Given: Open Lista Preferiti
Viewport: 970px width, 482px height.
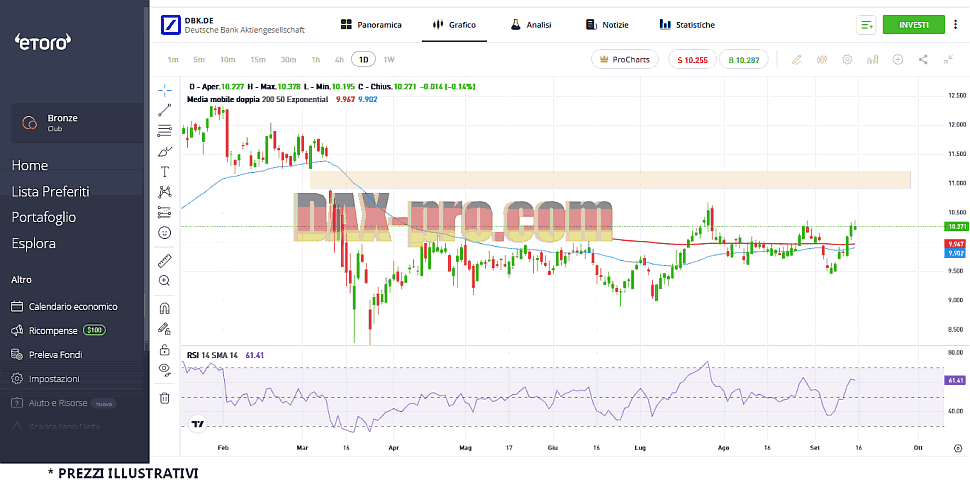Looking at the screenshot, I should click(50, 191).
